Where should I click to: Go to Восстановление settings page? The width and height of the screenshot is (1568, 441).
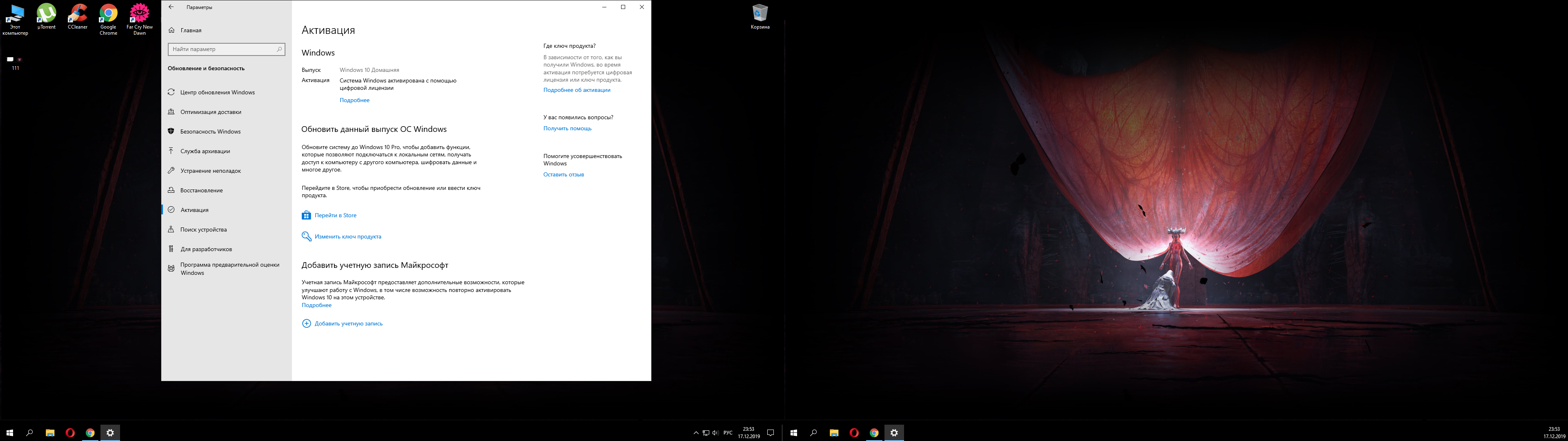coord(201,191)
